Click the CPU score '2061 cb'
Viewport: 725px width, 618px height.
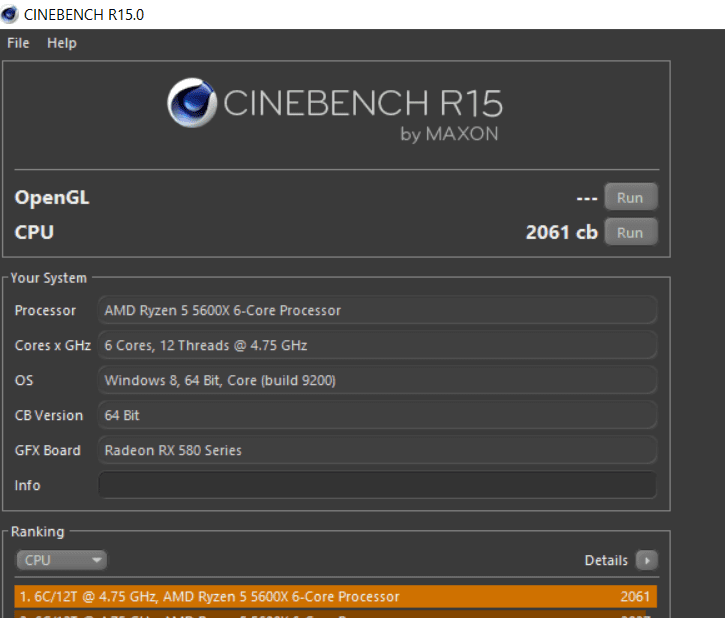pos(562,232)
